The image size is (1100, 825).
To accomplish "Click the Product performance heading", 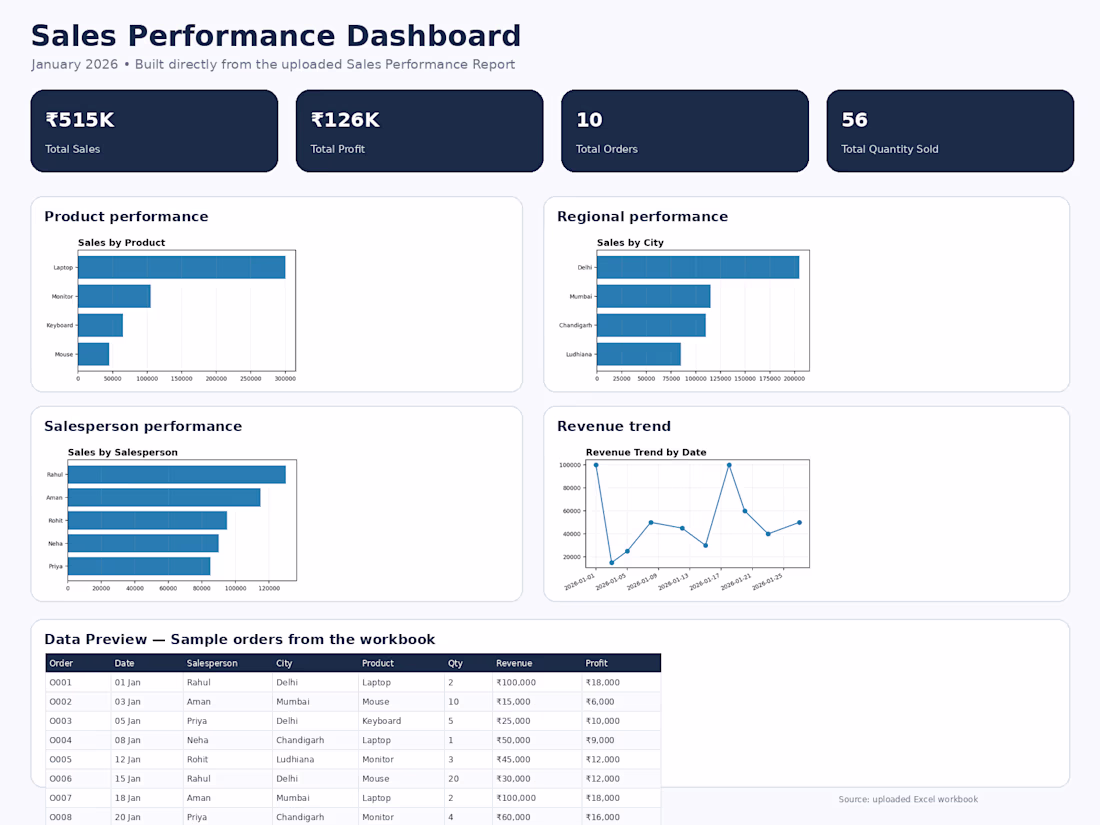I will (x=126, y=217).
